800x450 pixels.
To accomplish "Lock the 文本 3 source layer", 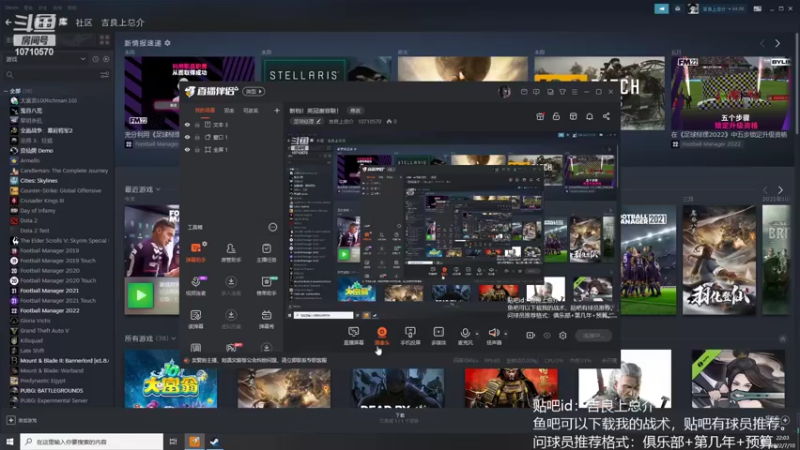I will [197, 124].
